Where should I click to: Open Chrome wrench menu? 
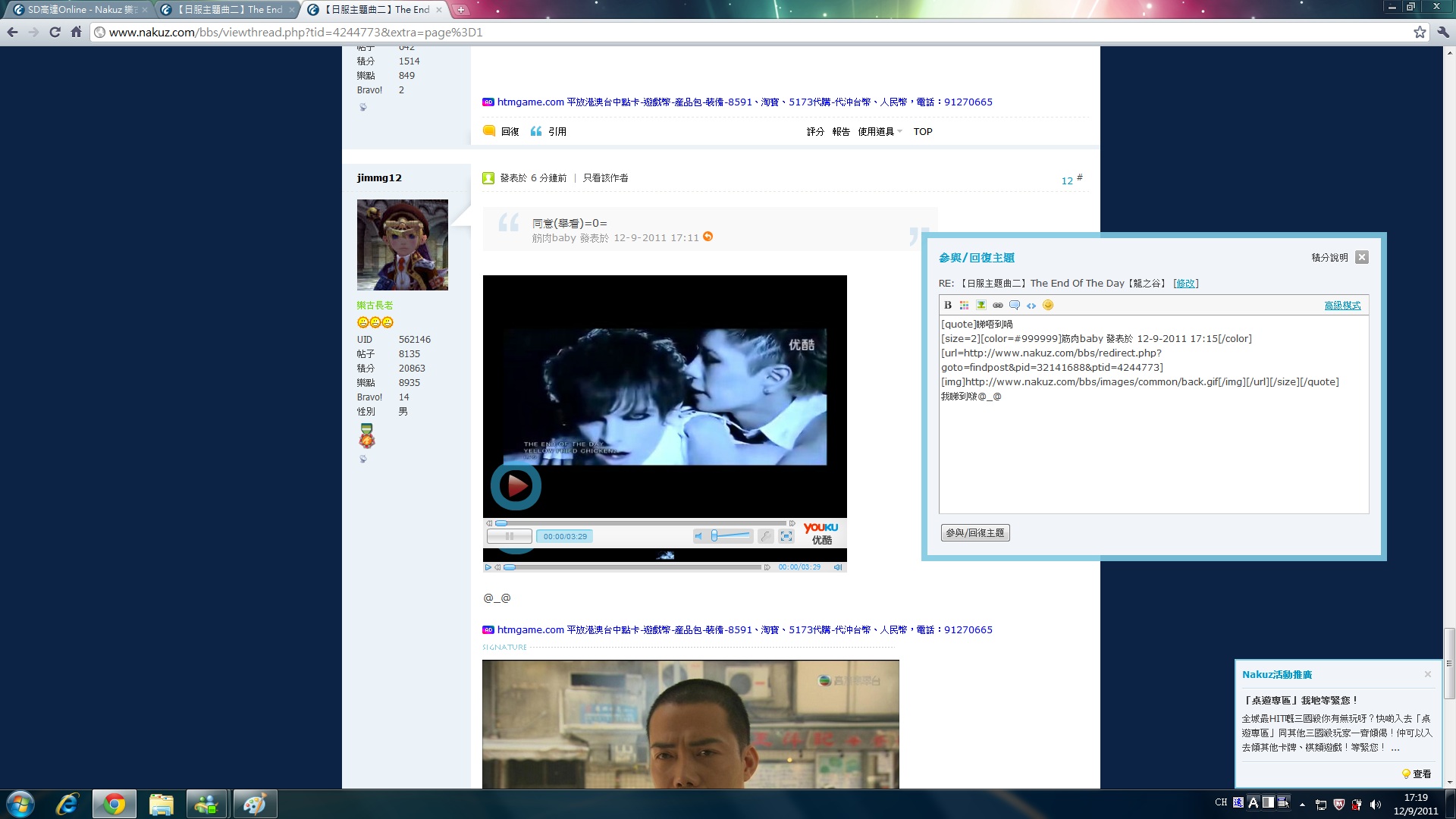click(1442, 32)
